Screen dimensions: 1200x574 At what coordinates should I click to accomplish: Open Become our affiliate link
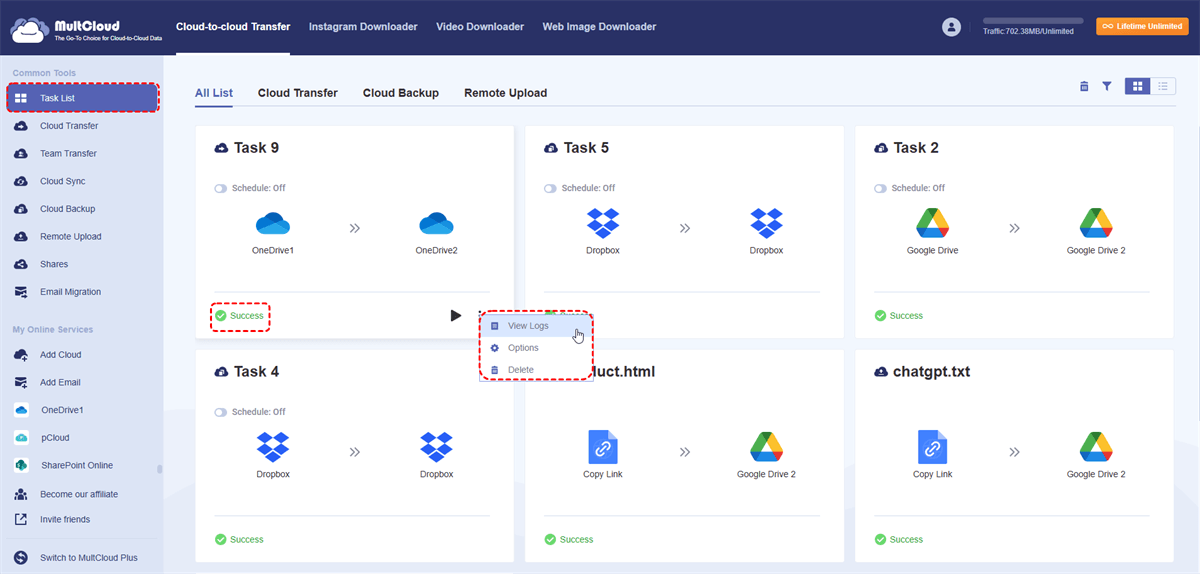pos(78,495)
